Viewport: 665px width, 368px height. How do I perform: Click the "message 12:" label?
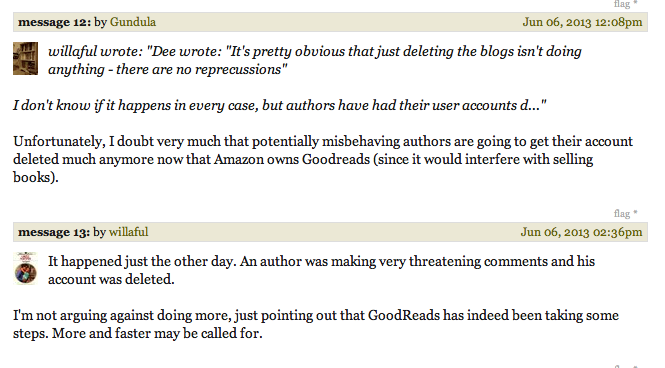click(54, 22)
